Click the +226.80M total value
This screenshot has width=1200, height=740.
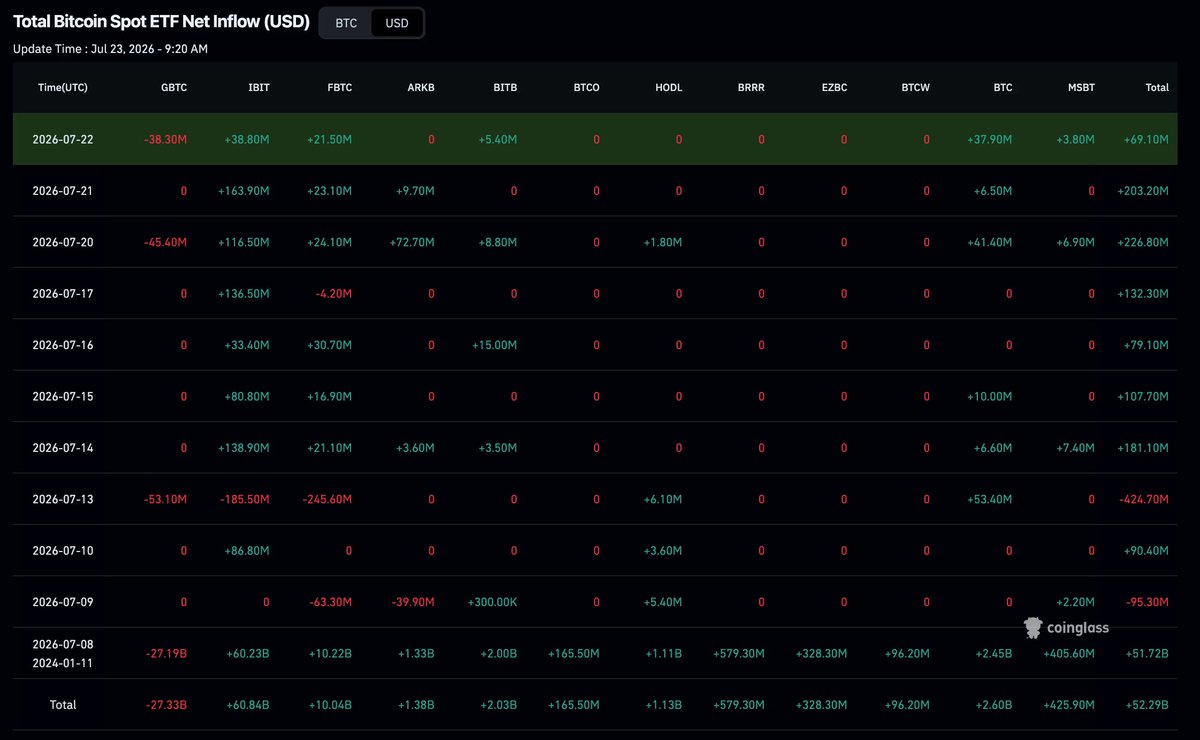pyautogui.click(x=1143, y=242)
